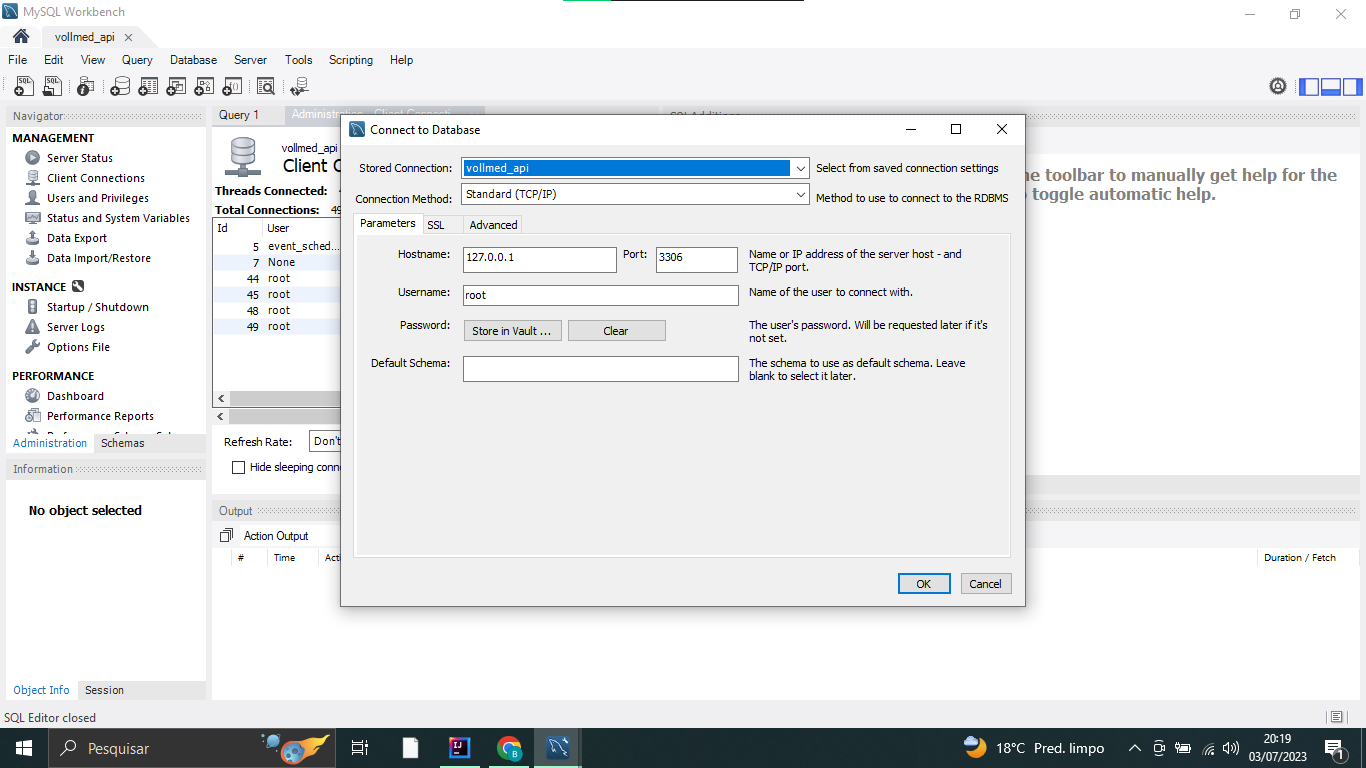Select connection row with Id 44
The image size is (1366, 768).
(x=277, y=278)
